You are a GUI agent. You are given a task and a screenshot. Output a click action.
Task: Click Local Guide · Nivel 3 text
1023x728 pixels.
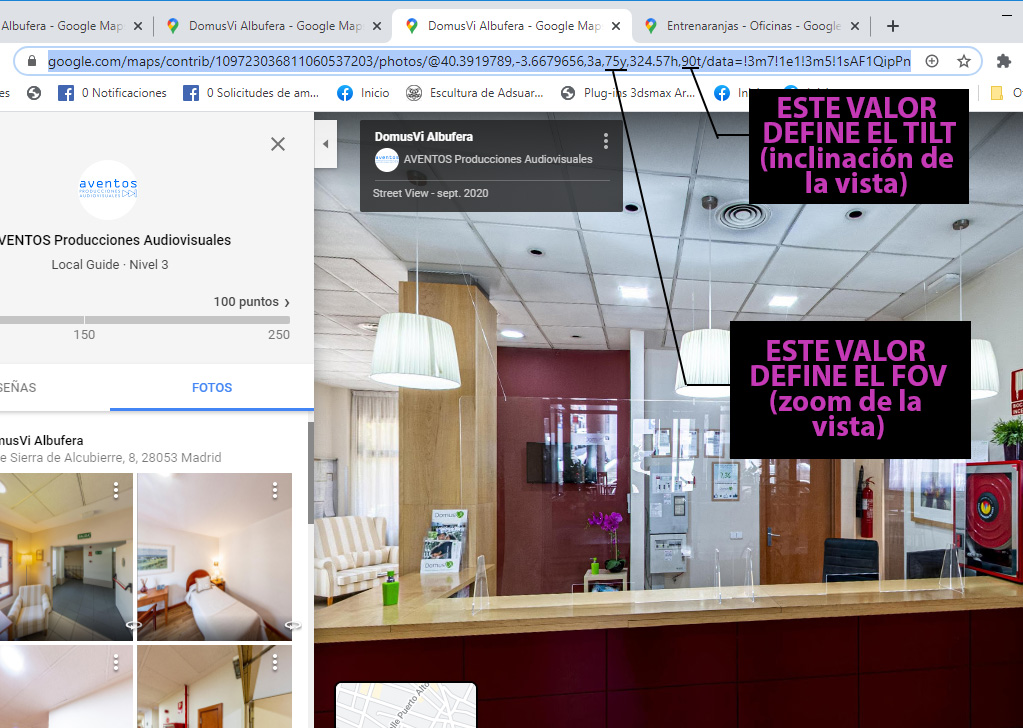[110, 265]
